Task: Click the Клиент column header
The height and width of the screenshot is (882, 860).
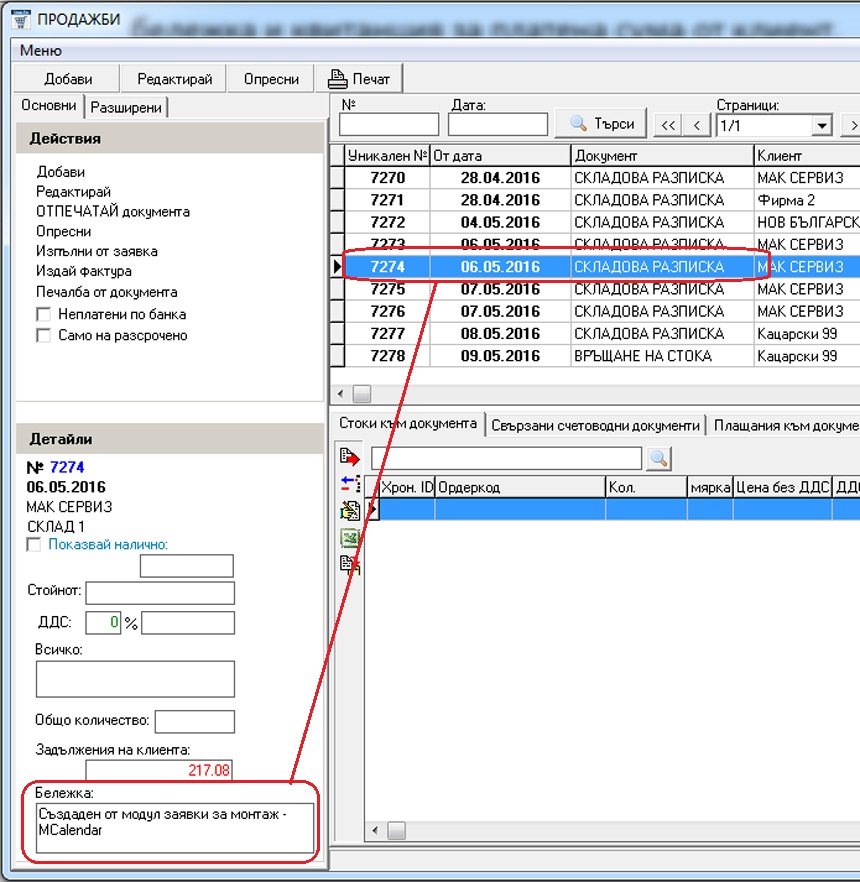Action: coord(807,155)
